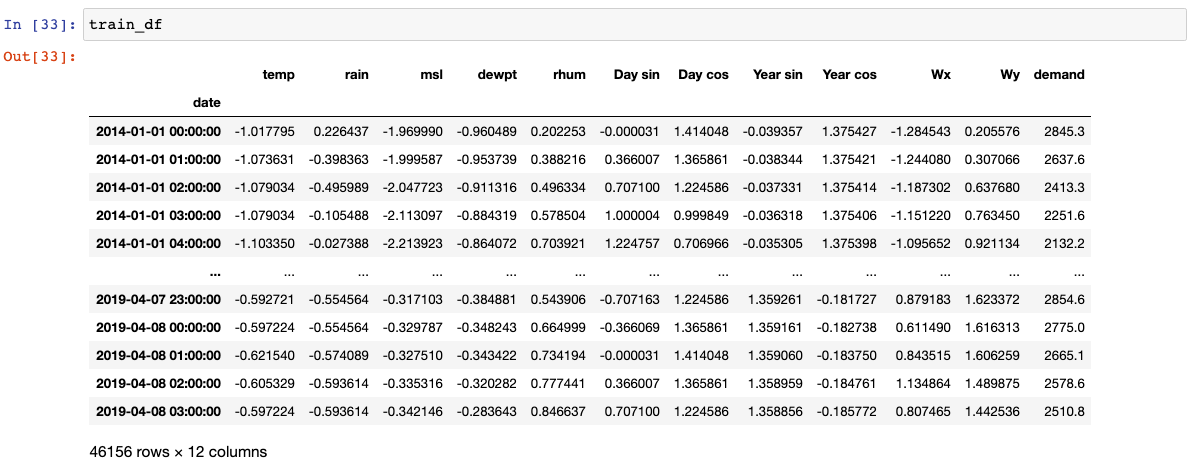Select row index 2014-01-01 01:00:00

(158, 160)
